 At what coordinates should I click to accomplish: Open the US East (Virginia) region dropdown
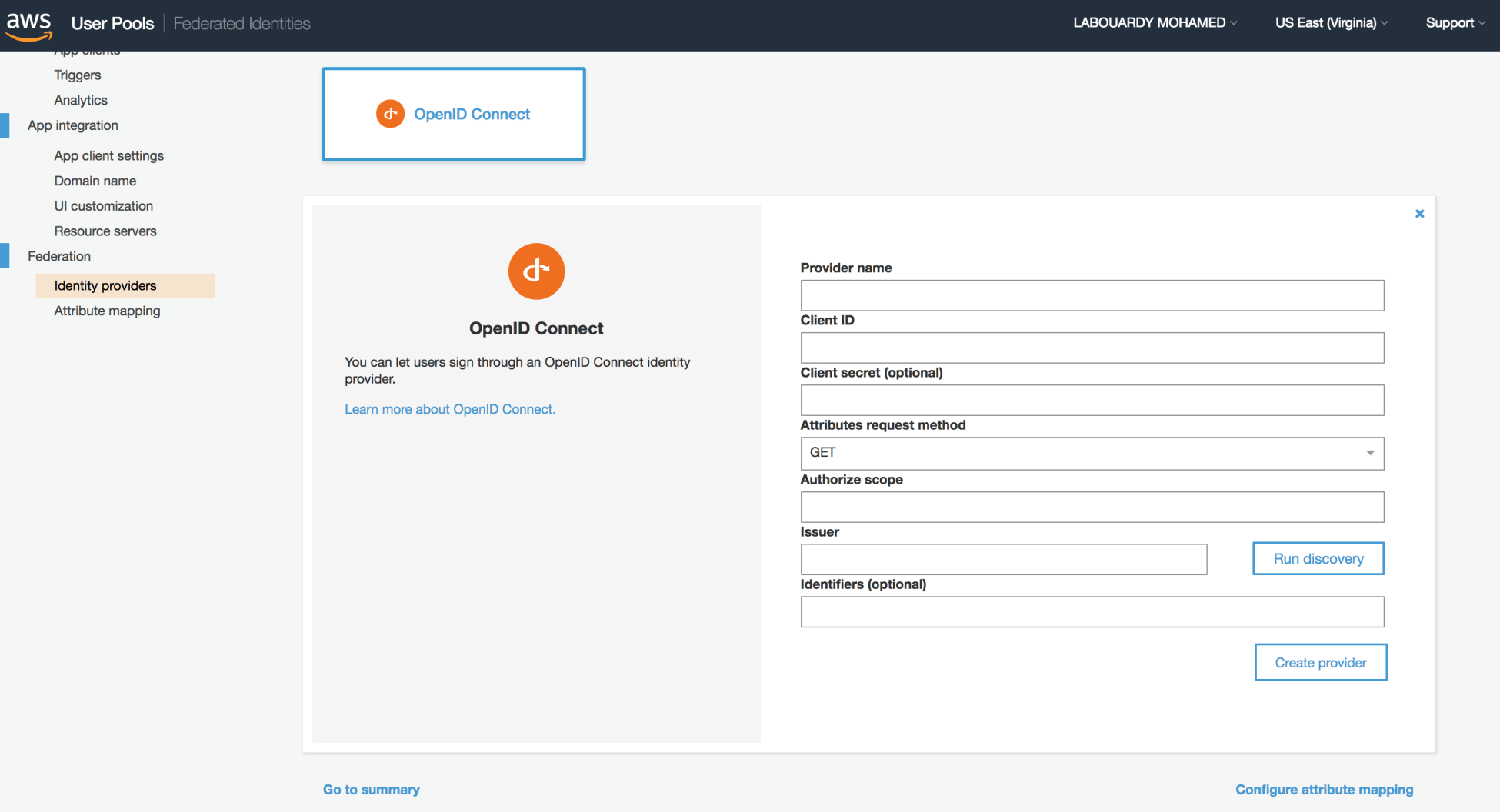(x=1332, y=23)
